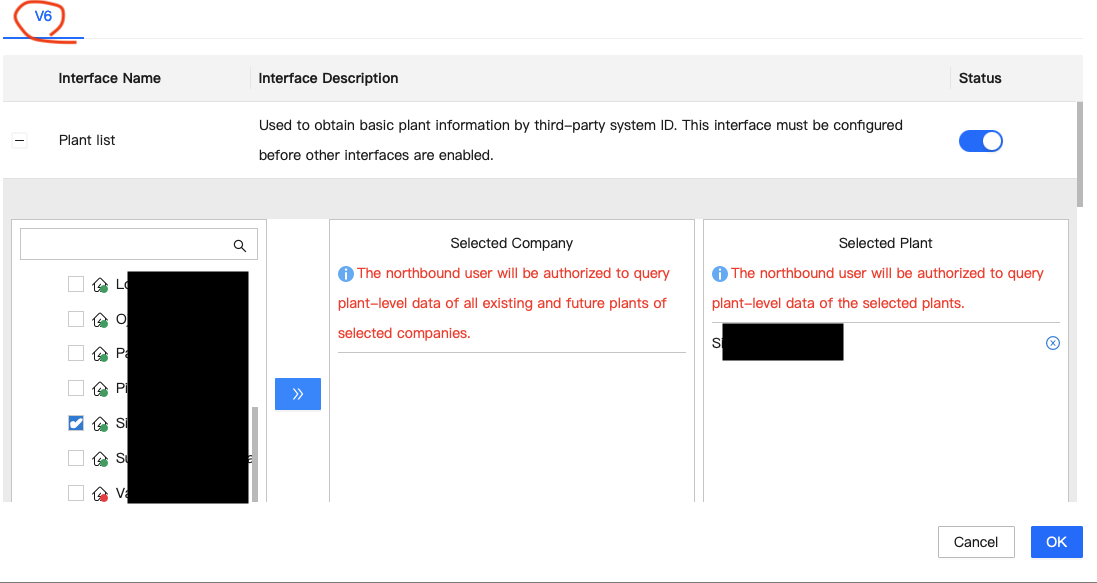Screen dimensions: 1097x583
Task: Remove the plant from Selected Plant list
Action: coord(1052,343)
